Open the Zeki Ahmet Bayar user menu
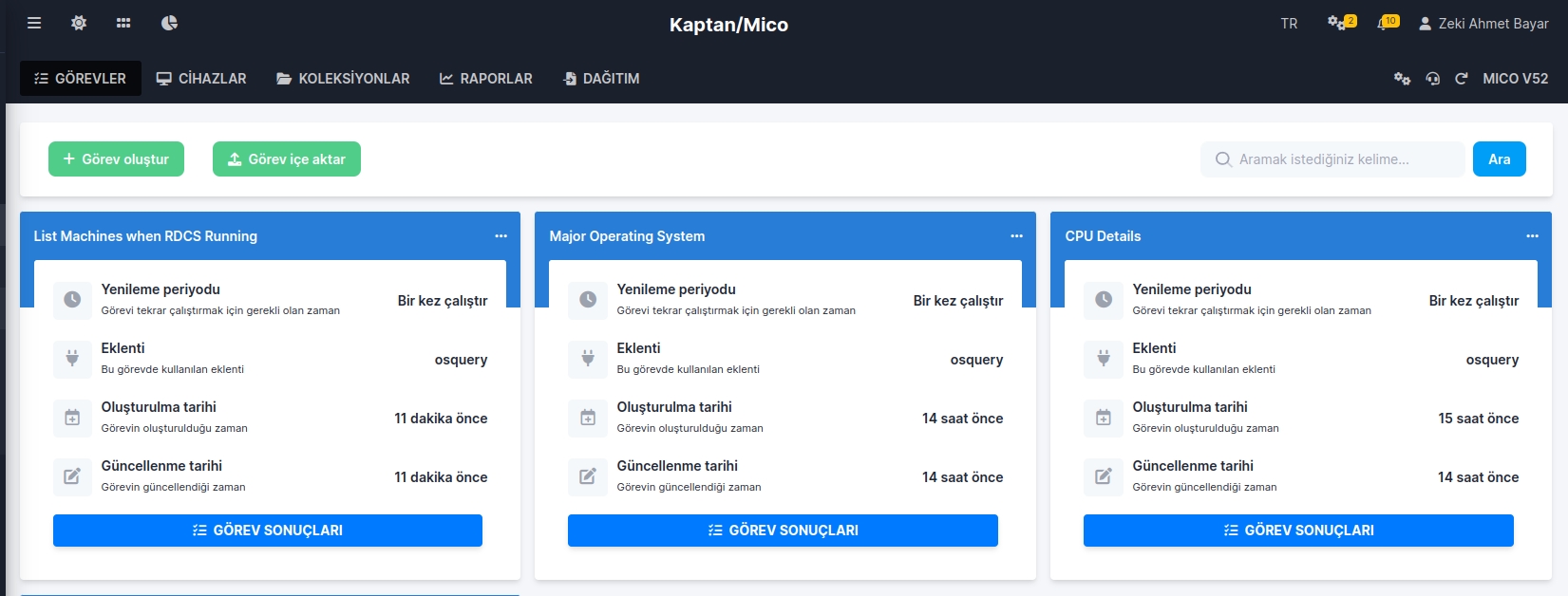Viewport: 1568px width, 596px height. coord(1483,24)
